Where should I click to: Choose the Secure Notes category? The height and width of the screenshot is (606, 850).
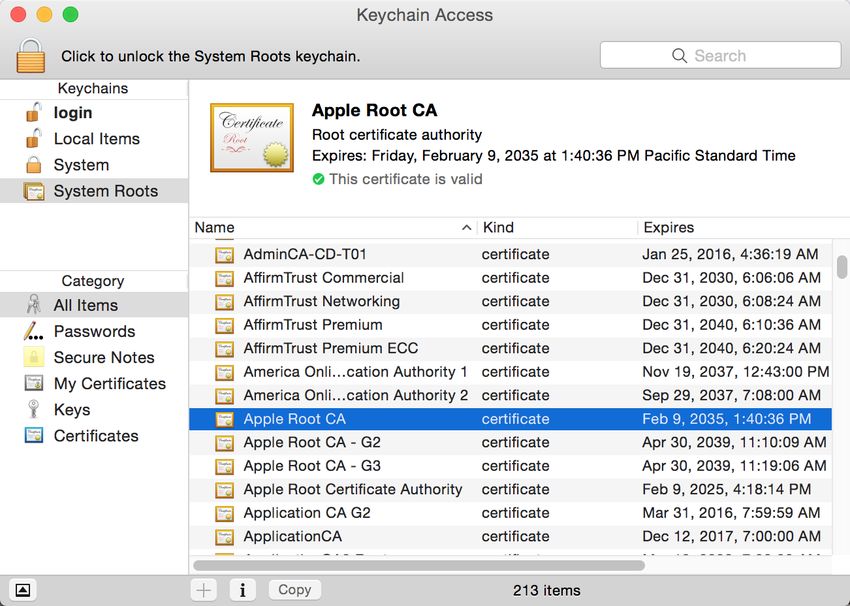tap(94, 357)
